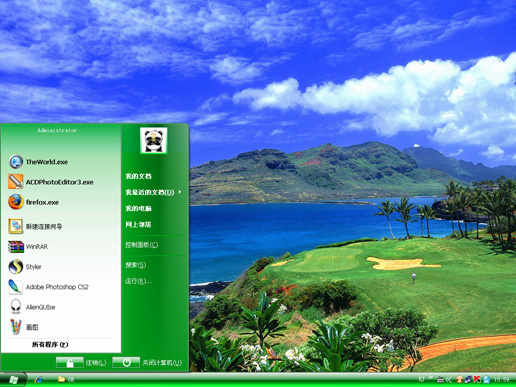The height and width of the screenshot is (387, 516).
Task: Click the Start button on the taskbar
Action: coord(13,380)
